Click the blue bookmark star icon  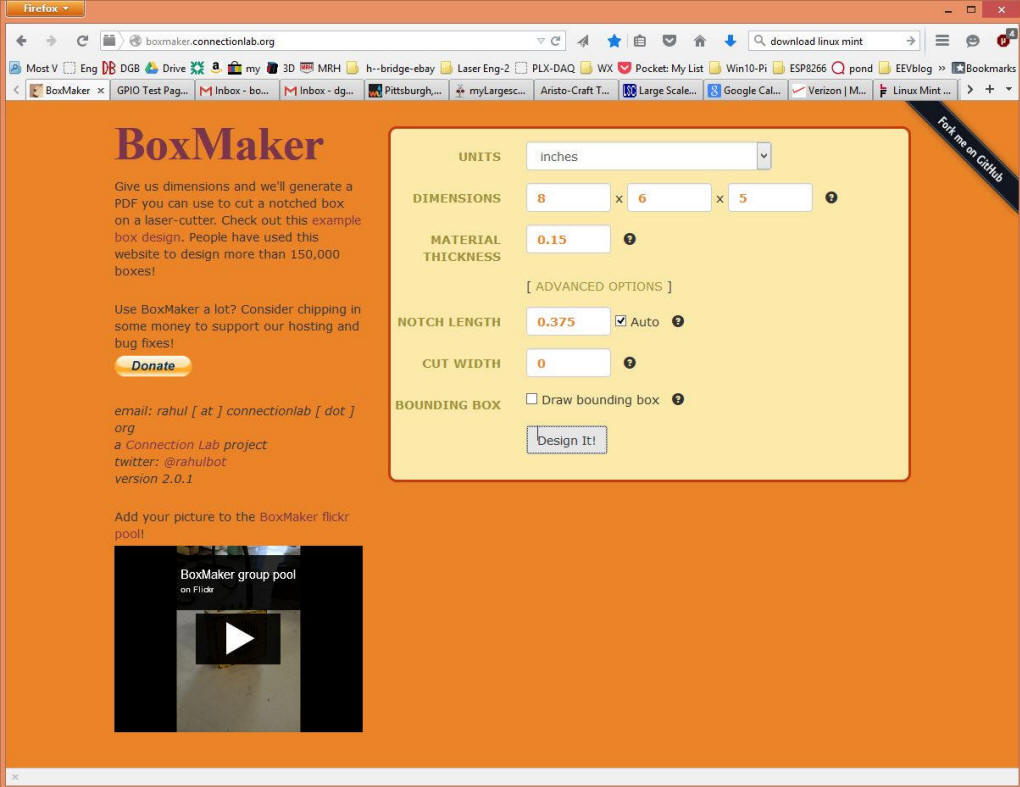coord(614,41)
